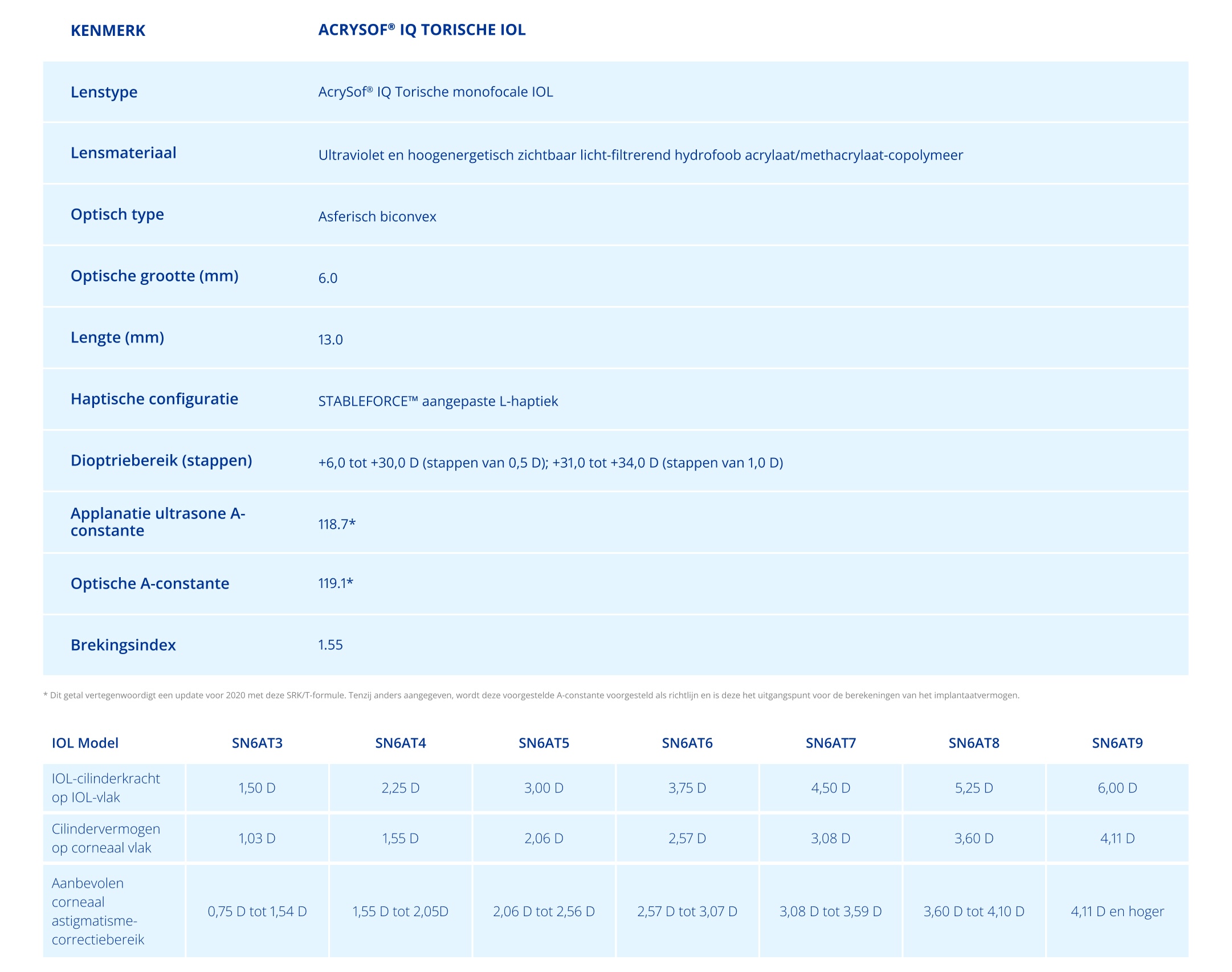
Task: Click the standalone 1,55 D cell
Action: [401, 838]
